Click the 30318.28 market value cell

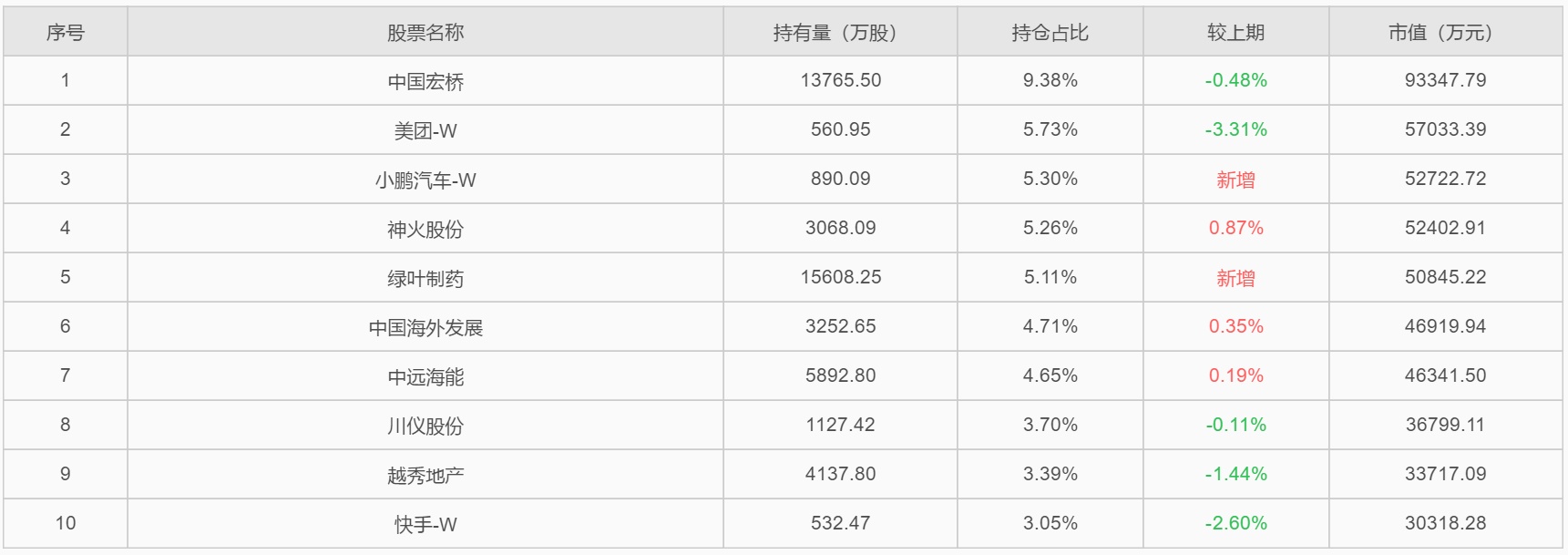(x=1445, y=523)
